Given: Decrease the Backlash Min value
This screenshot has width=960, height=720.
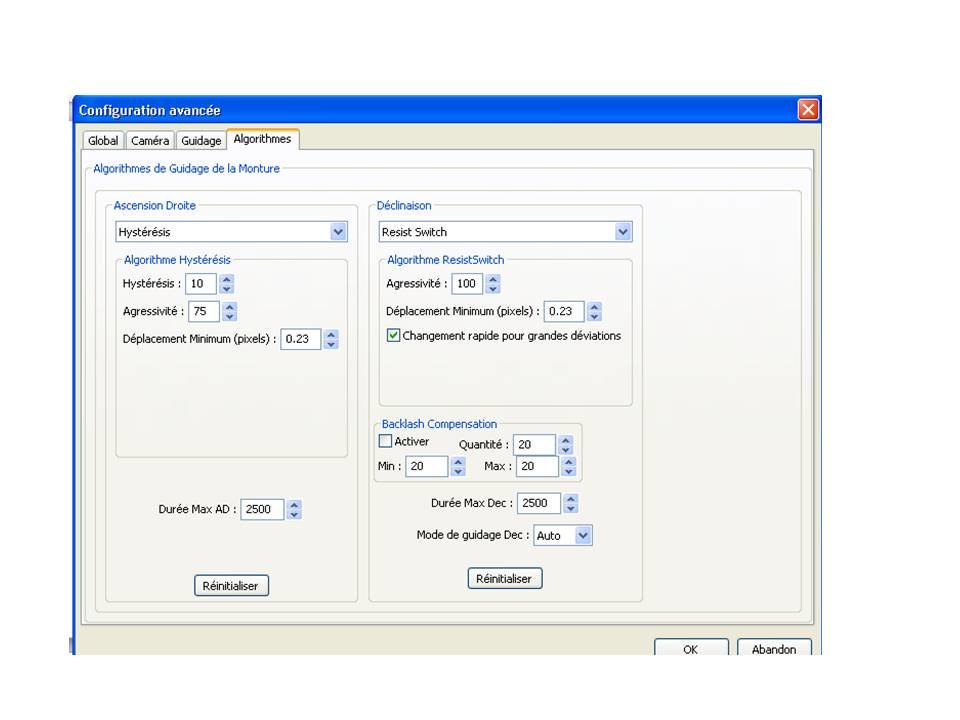Looking at the screenshot, I should [x=458, y=471].
